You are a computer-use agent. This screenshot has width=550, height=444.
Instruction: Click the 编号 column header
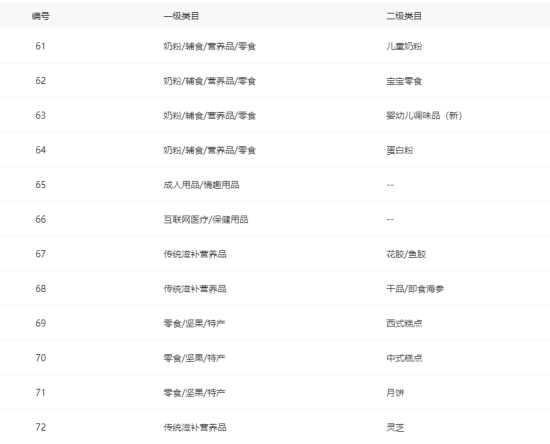41,16
